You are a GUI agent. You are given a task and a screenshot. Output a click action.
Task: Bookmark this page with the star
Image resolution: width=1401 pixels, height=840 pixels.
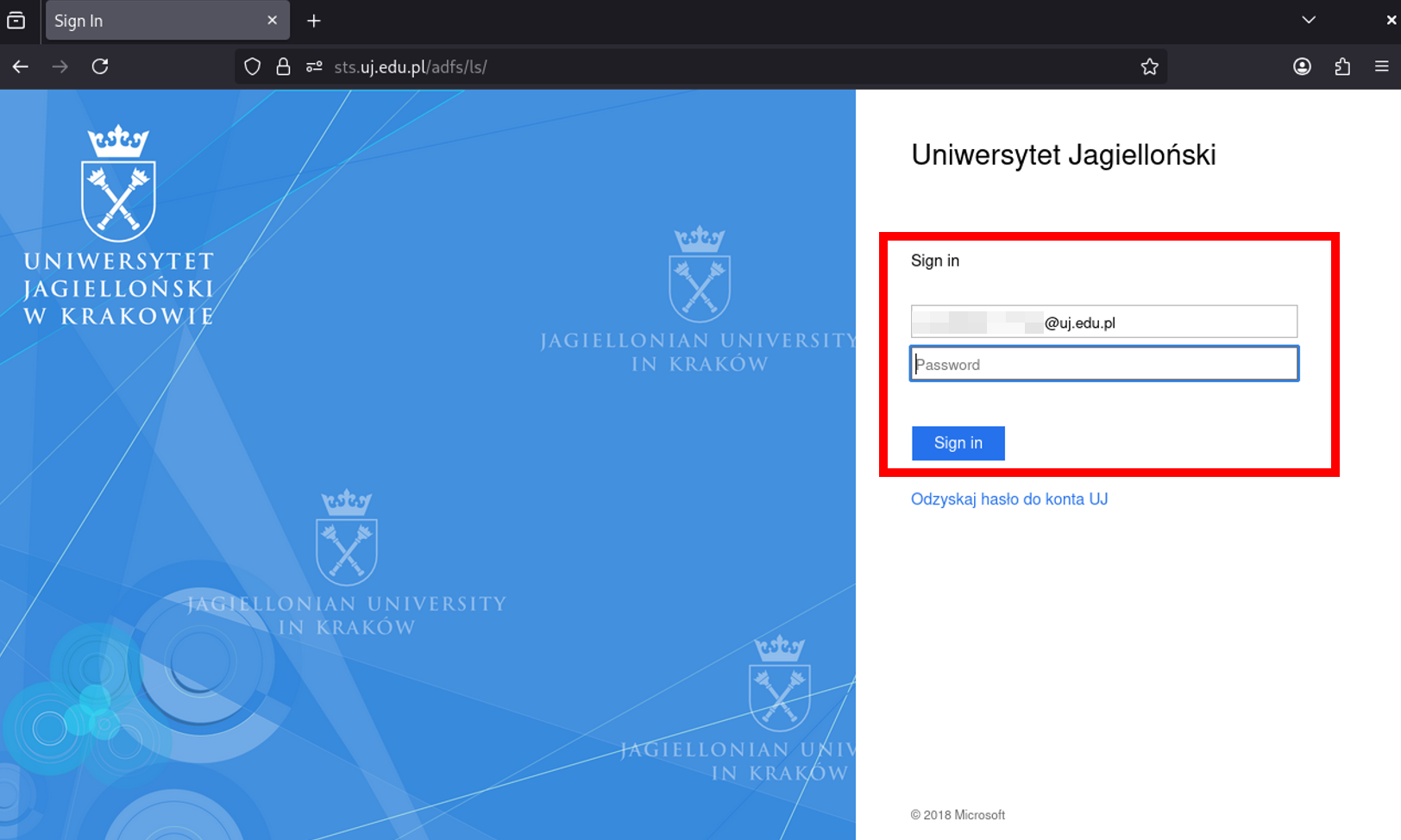(x=1149, y=66)
